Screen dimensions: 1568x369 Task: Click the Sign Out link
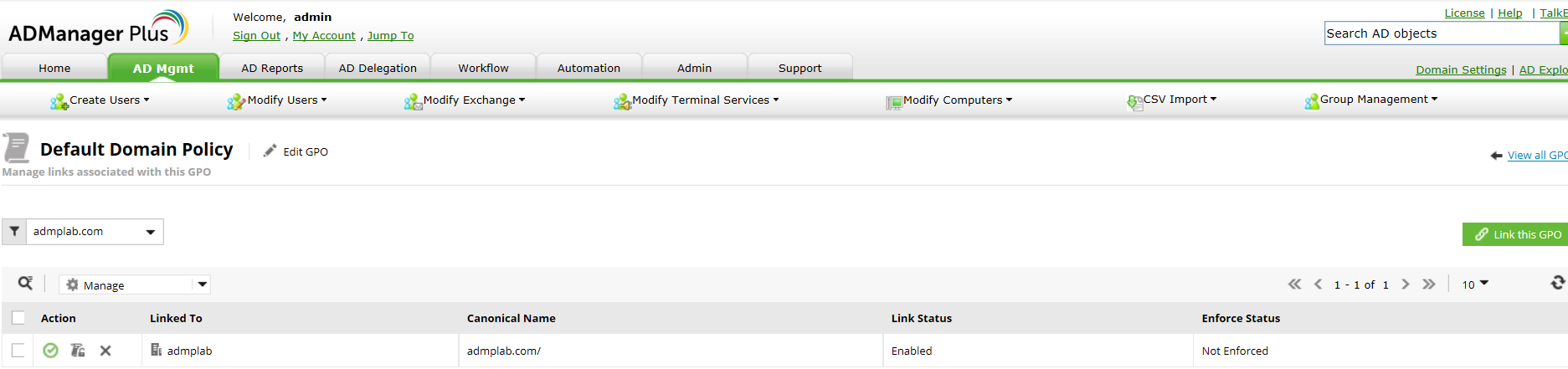(x=256, y=36)
